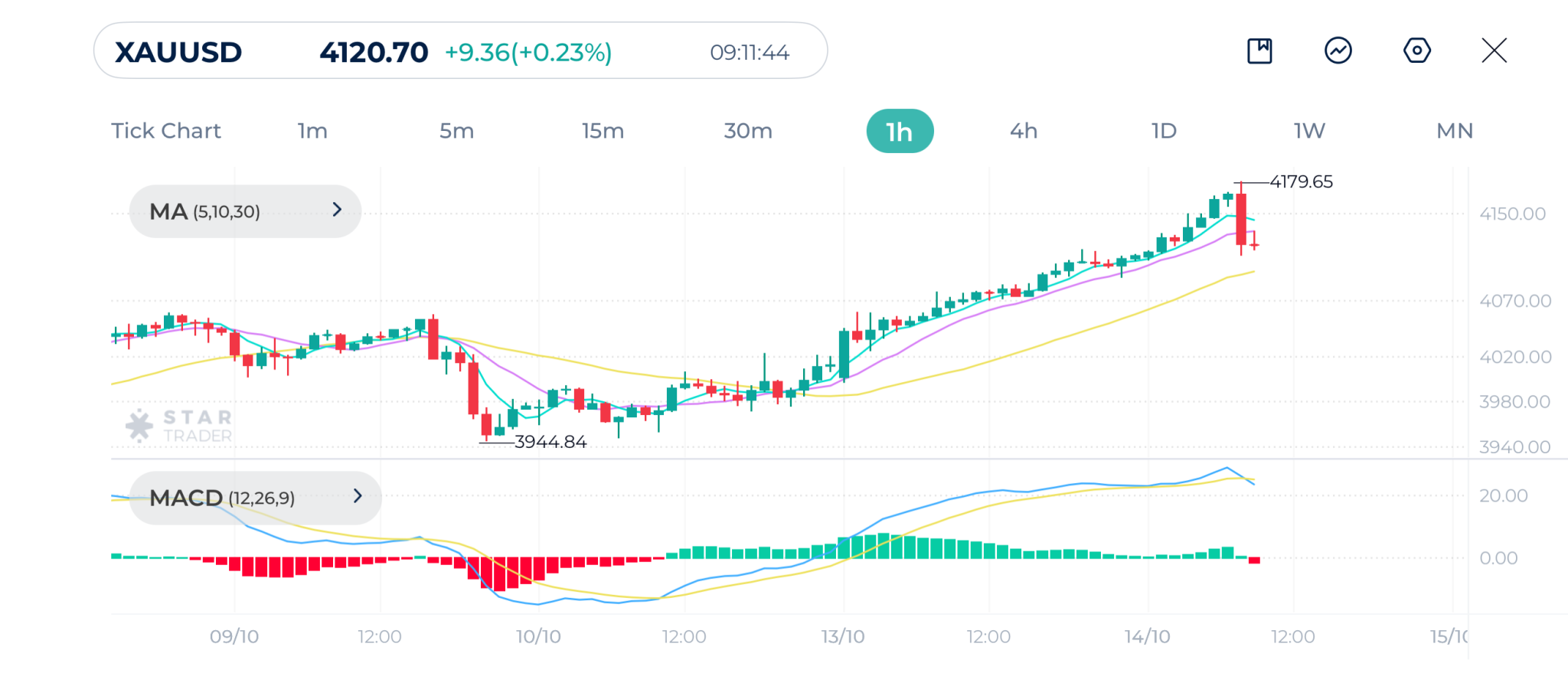This screenshot has width=1568, height=696.
Task: Expand the MACD (12,26,9) indicator chevron
Action: [x=358, y=496]
